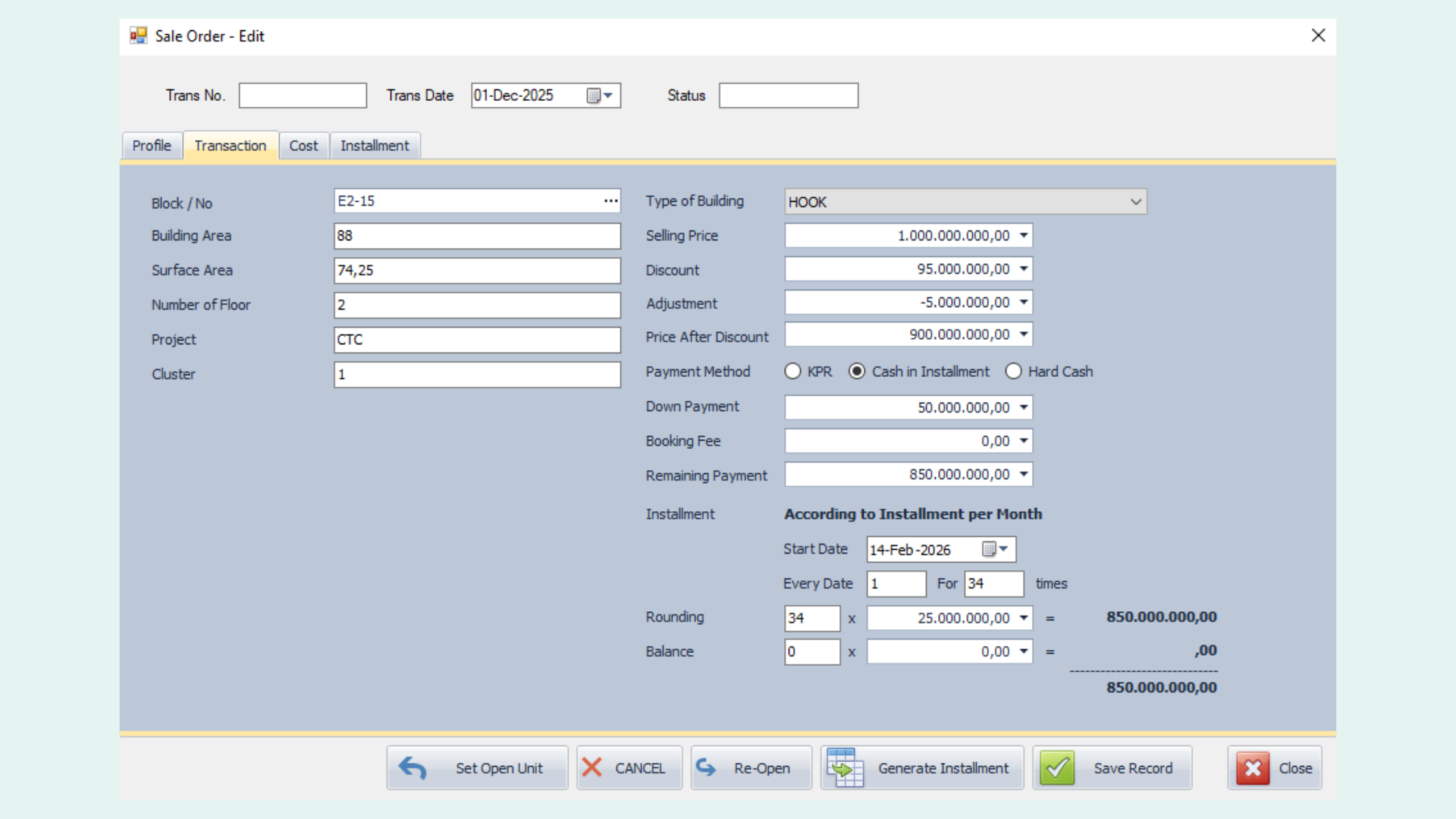Image resolution: width=1456 pixels, height=819 pixels.
Task: Open the Selling Price dropdown arrow
Action: (x=1024, y=236)
